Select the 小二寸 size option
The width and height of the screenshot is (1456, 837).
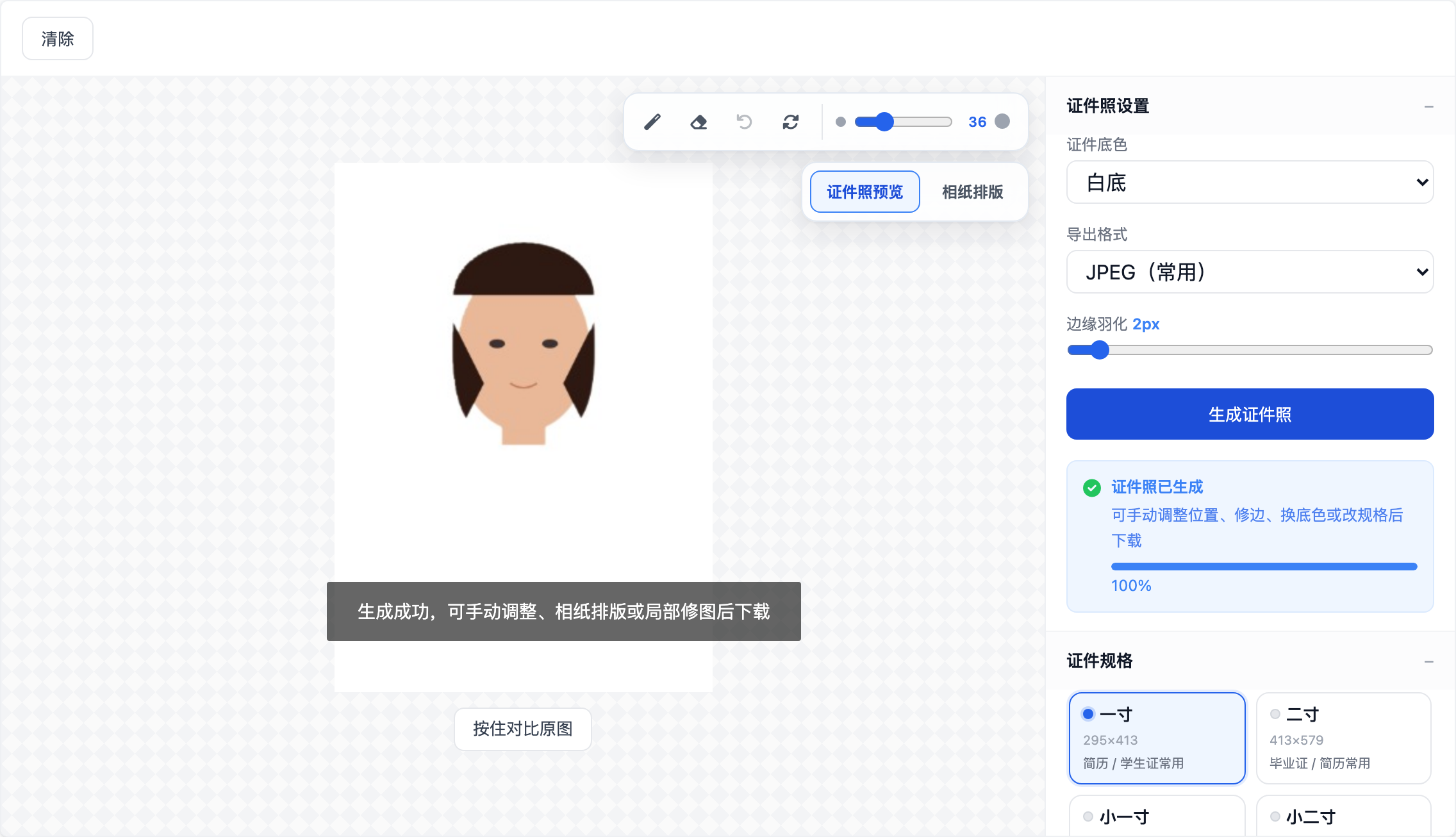tap(1343, 816)
